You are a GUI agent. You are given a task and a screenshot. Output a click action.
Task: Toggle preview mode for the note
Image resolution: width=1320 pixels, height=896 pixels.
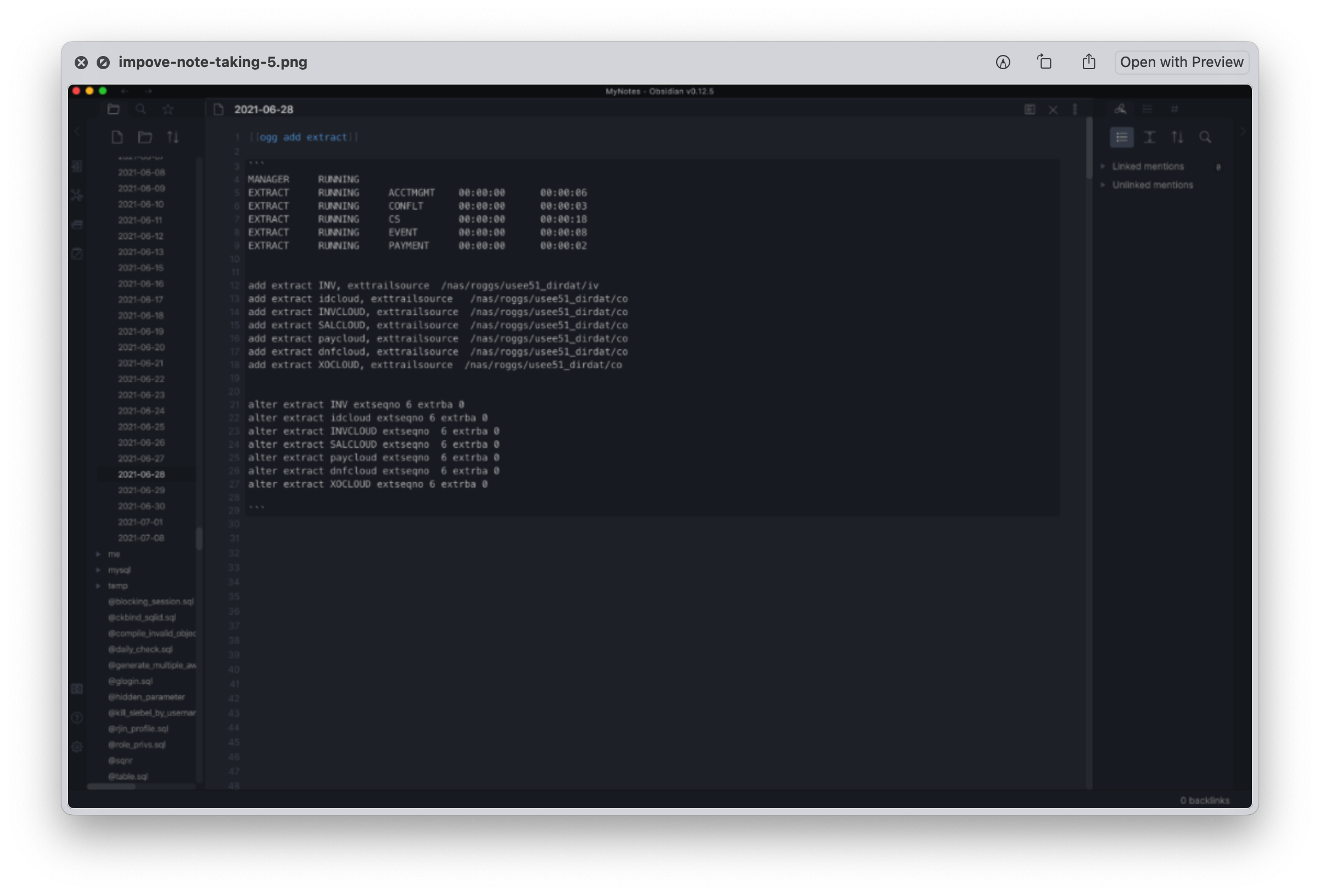click(x=1030, y=109)
